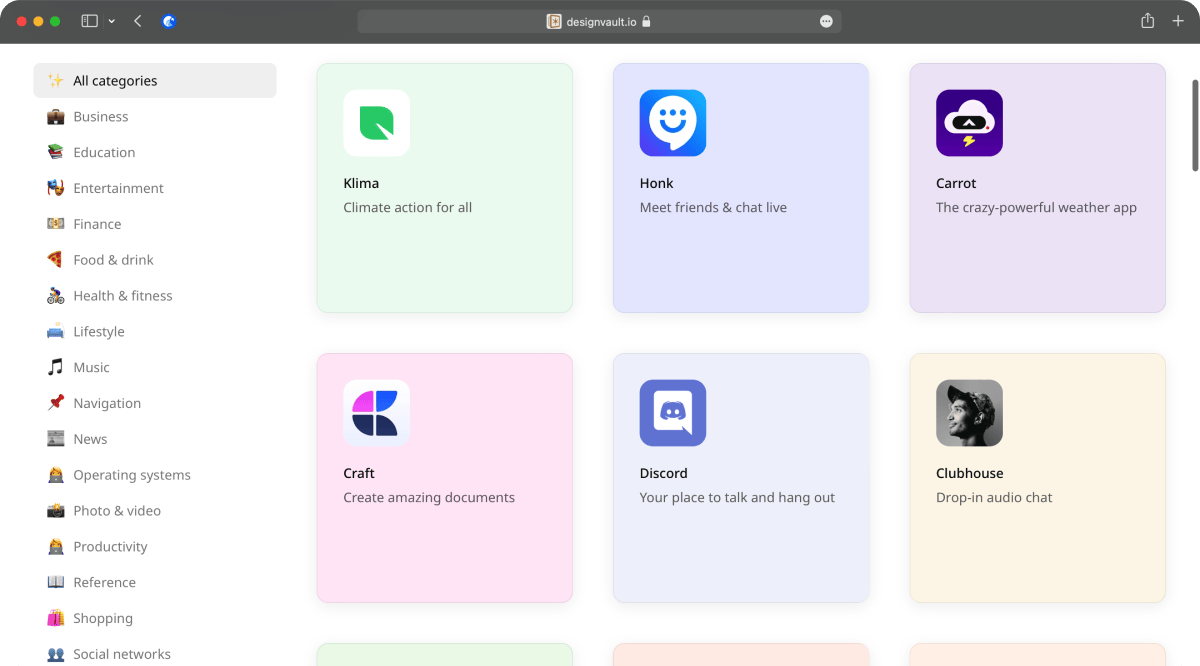This screenshot has height=666, width=1200.
Task: Click the blue extension icon in the toolbar
Action: click(x=169, y=21)
